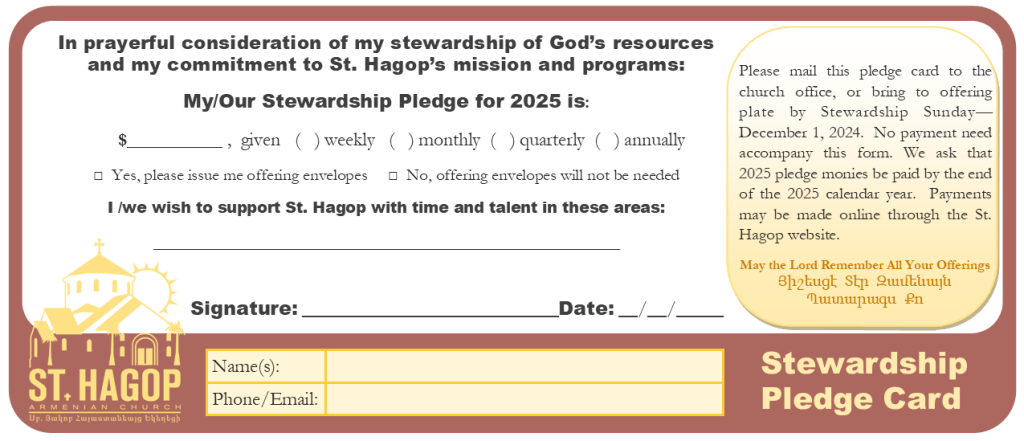The height and width of the screenshot is (441, 1024).
Task: Click the Phone/Email label cell
Action: click(265, 399)
